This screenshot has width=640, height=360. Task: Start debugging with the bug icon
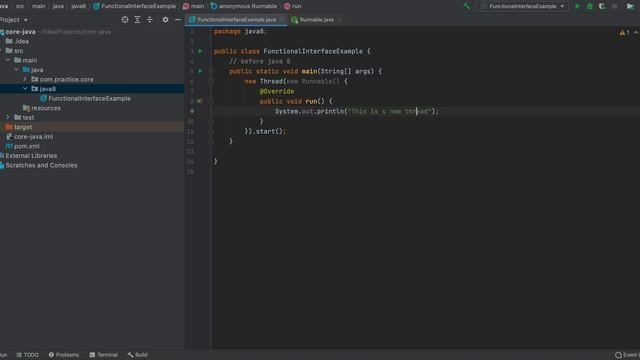589,6
